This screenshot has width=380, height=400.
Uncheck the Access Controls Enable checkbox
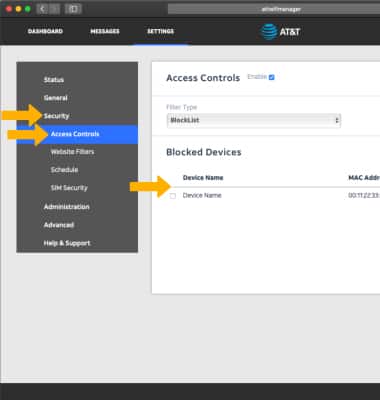tap(271, 77)
